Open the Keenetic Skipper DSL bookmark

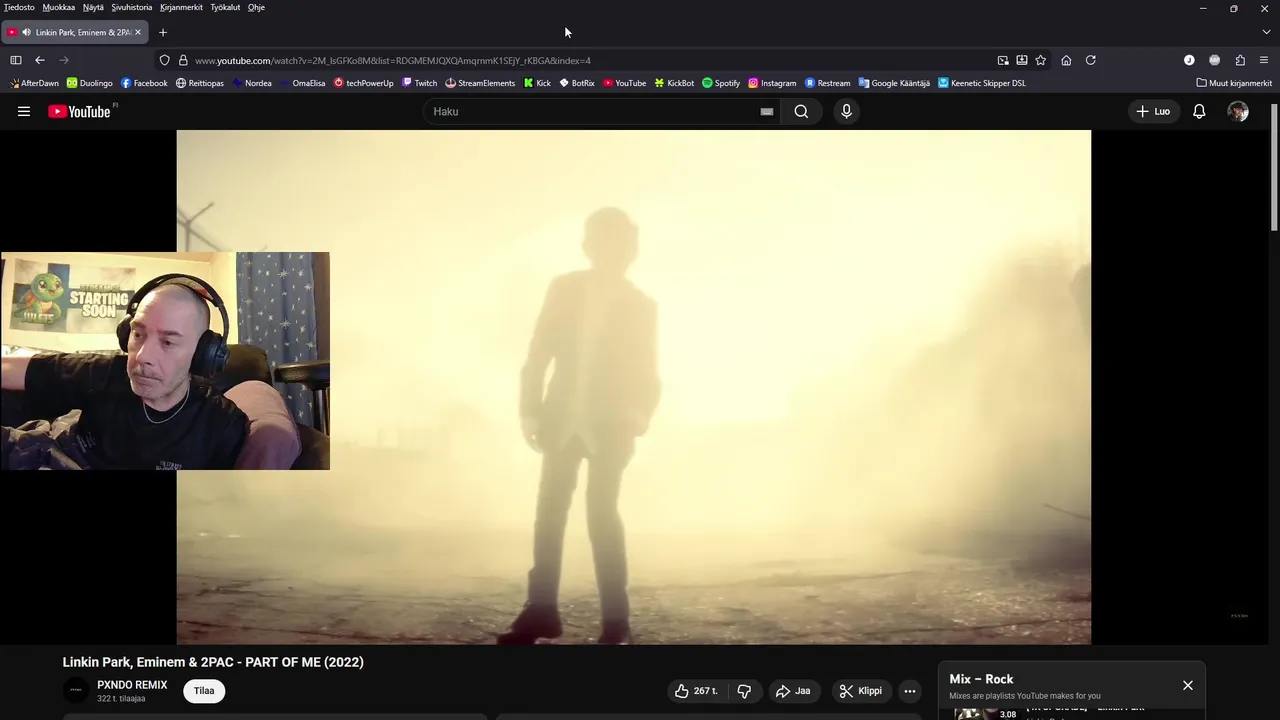(982, 83)
